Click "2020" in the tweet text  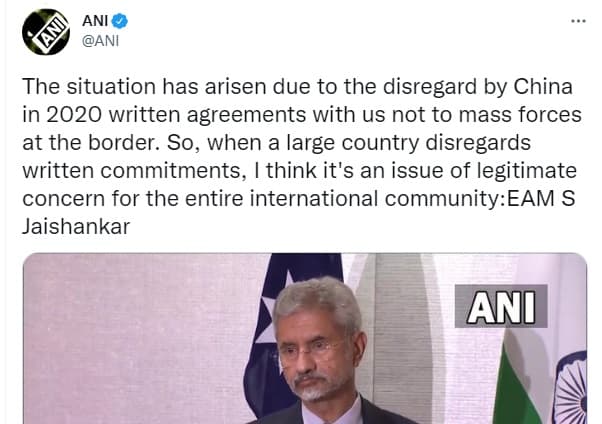pos(74,114)
